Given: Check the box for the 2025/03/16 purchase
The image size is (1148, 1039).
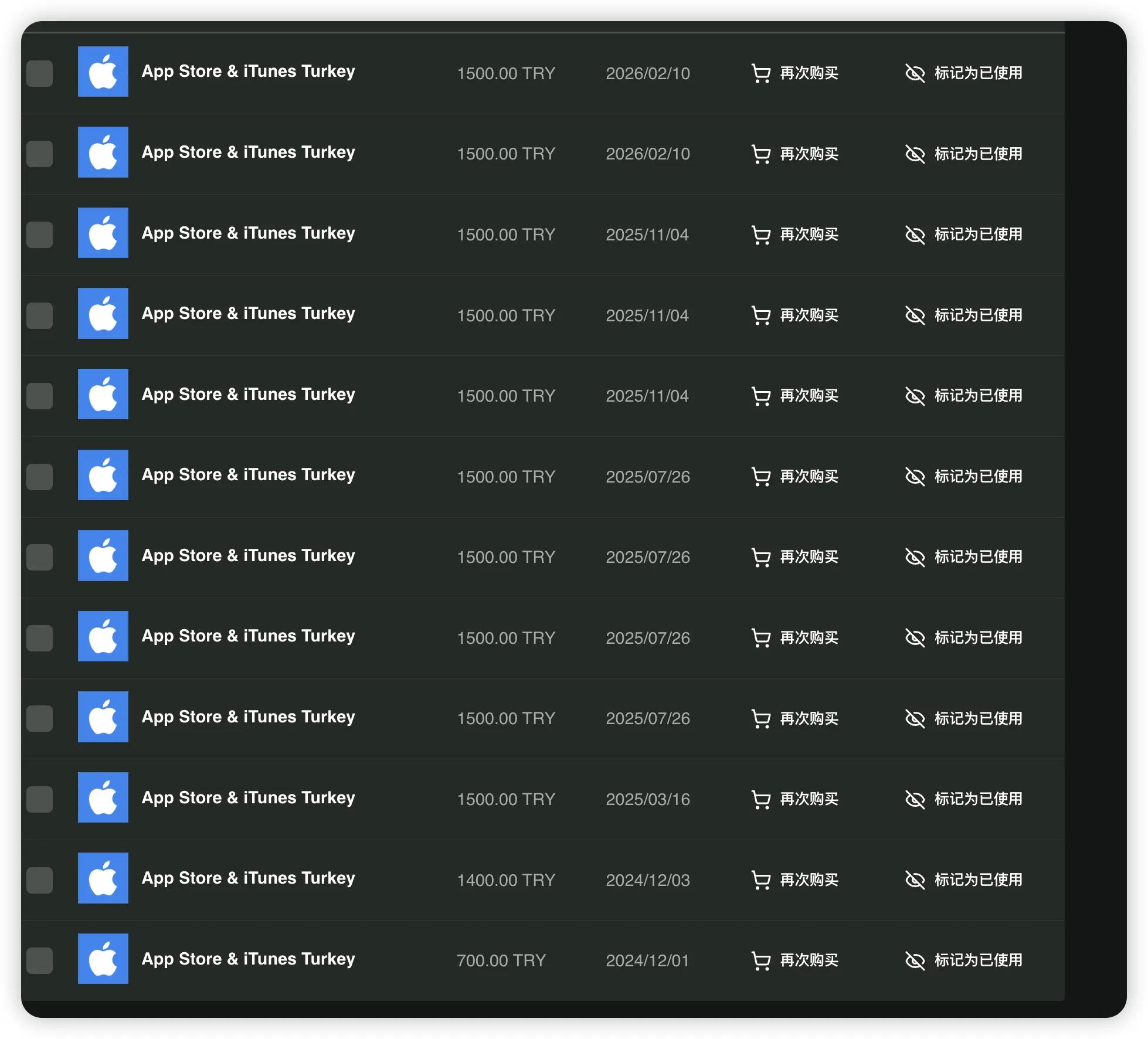Looking at the screenshot, I should [40, 799].
